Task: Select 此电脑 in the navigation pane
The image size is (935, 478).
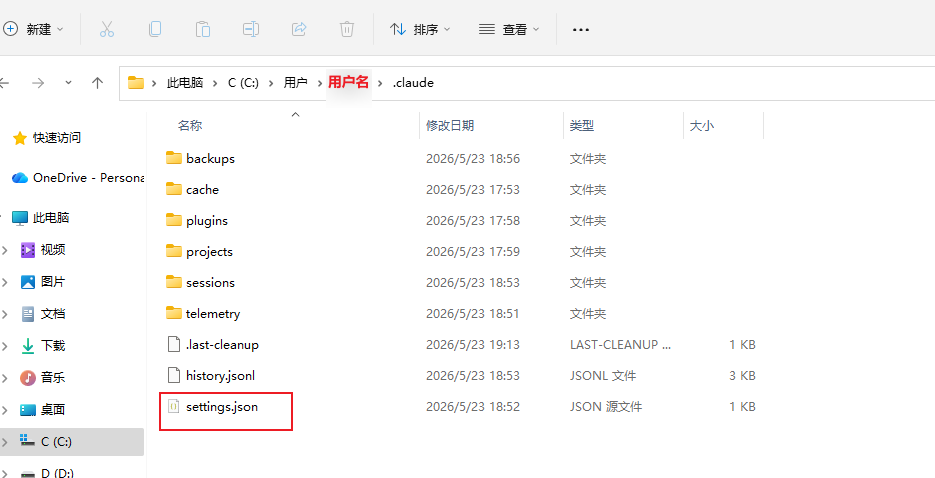Action: click(41, 218)
